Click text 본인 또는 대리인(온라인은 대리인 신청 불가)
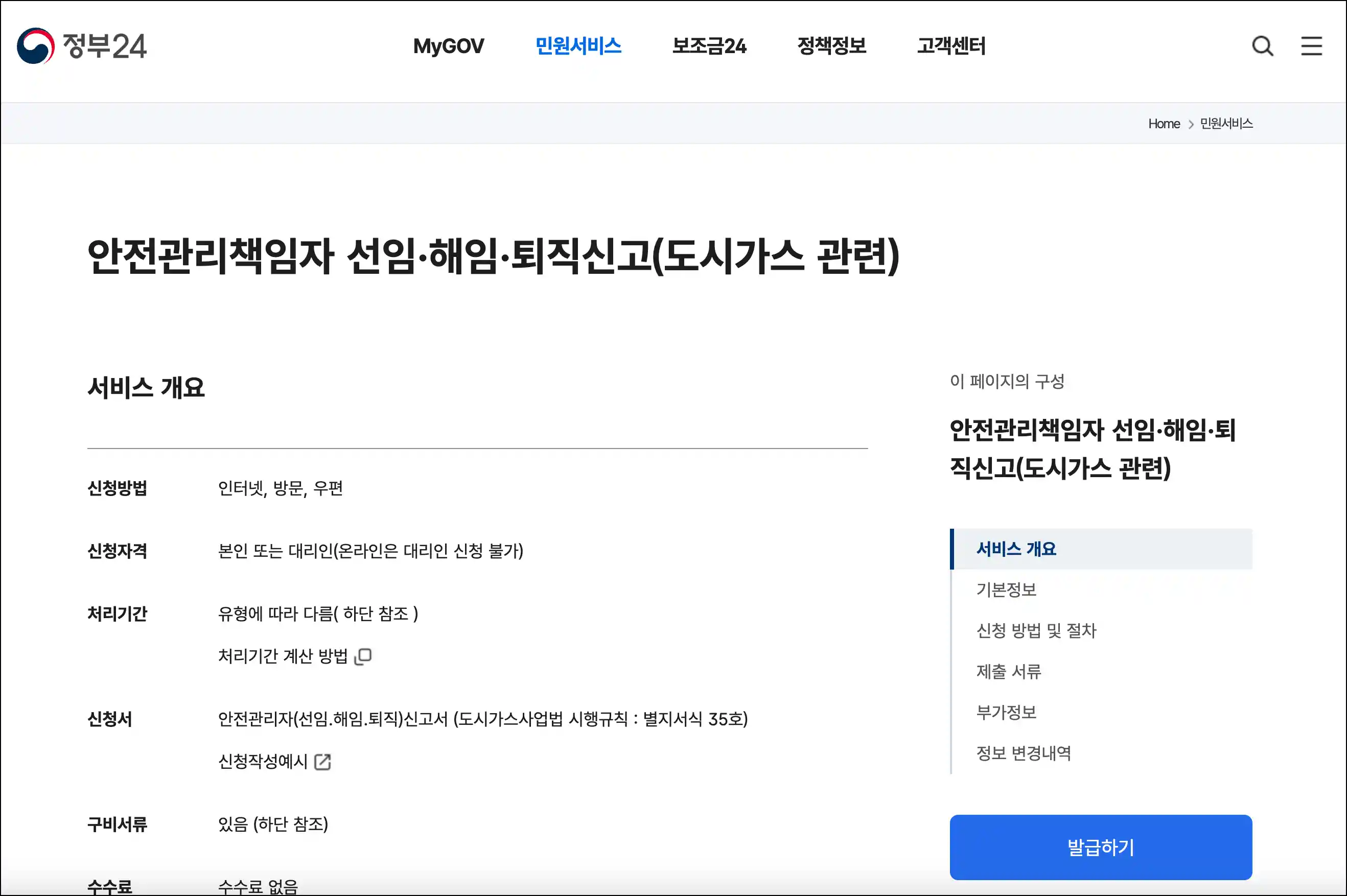The image size is (1347, 896). tap(371, 551)
